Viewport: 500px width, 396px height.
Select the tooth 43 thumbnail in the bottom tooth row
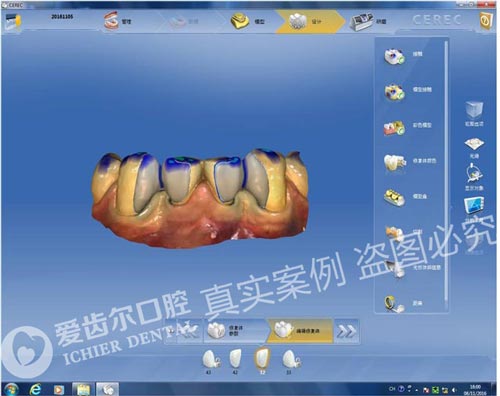210,361
